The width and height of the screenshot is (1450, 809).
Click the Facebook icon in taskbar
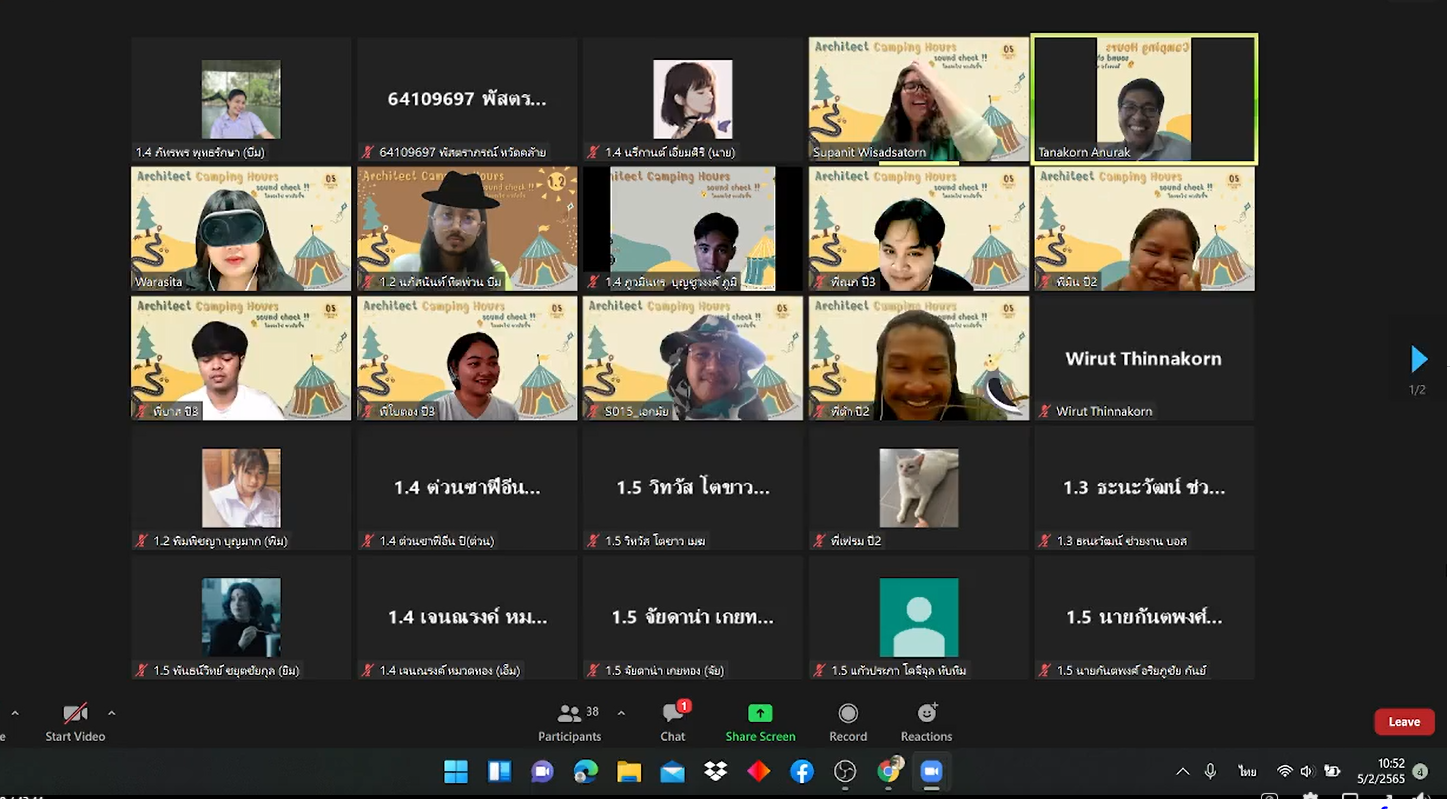(x=801, y=771)
